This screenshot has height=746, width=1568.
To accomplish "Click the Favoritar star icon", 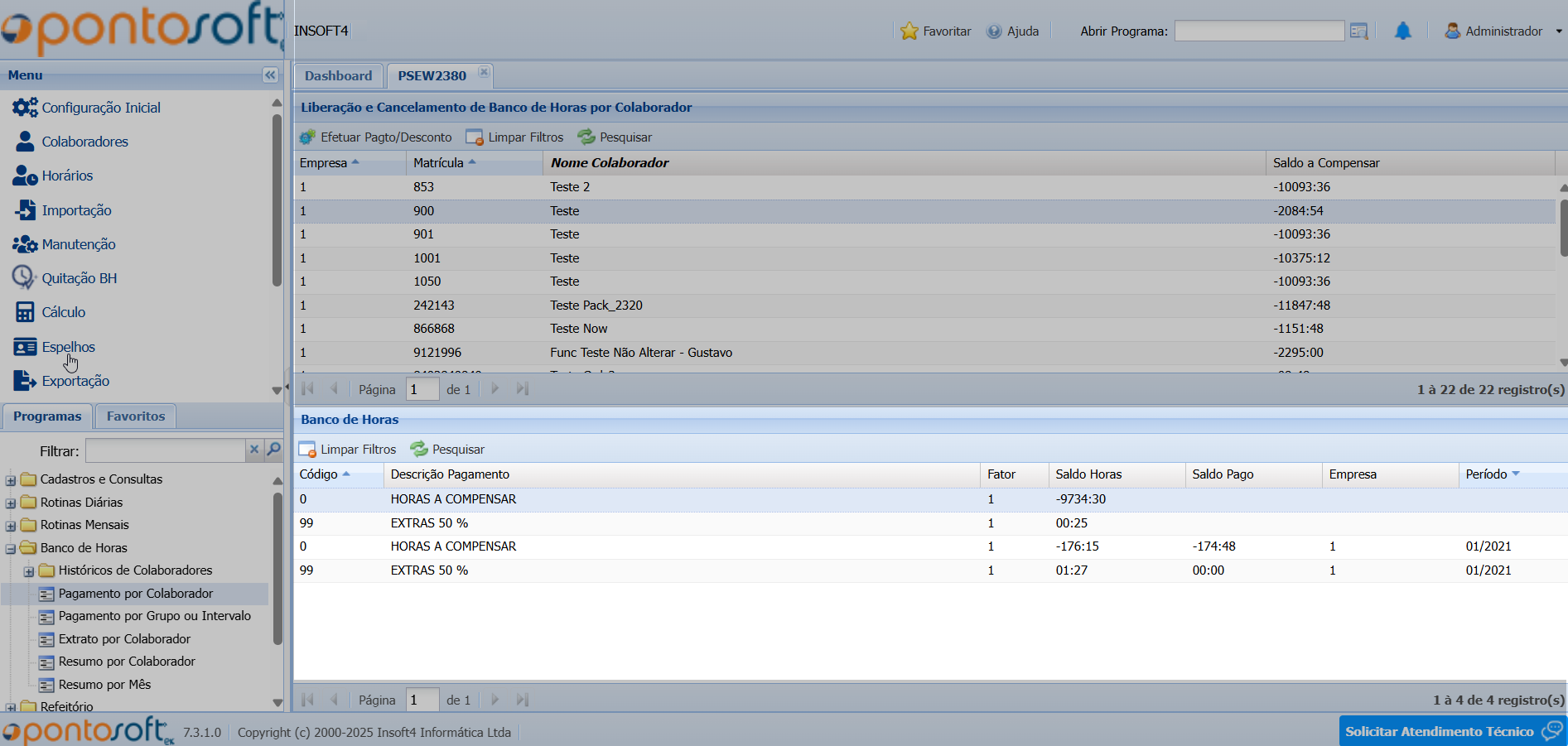I will coord(909,31).
